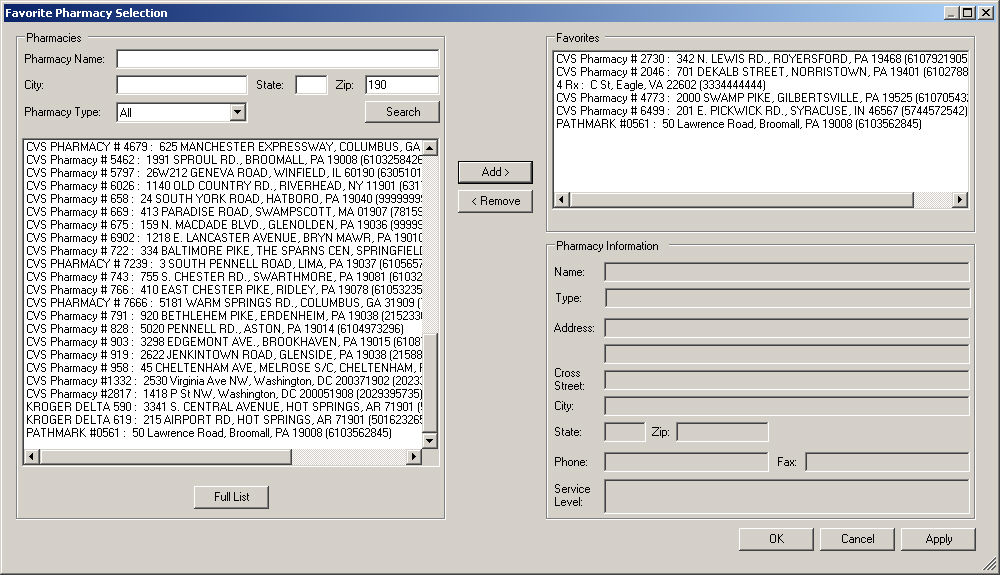Select CVS Pharmacy # 6026 Riverhead, NY row

coord(223,186)
